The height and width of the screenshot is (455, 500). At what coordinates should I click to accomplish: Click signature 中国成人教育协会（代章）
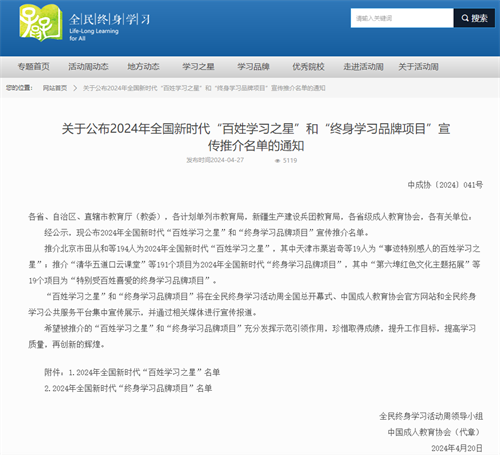435,432
